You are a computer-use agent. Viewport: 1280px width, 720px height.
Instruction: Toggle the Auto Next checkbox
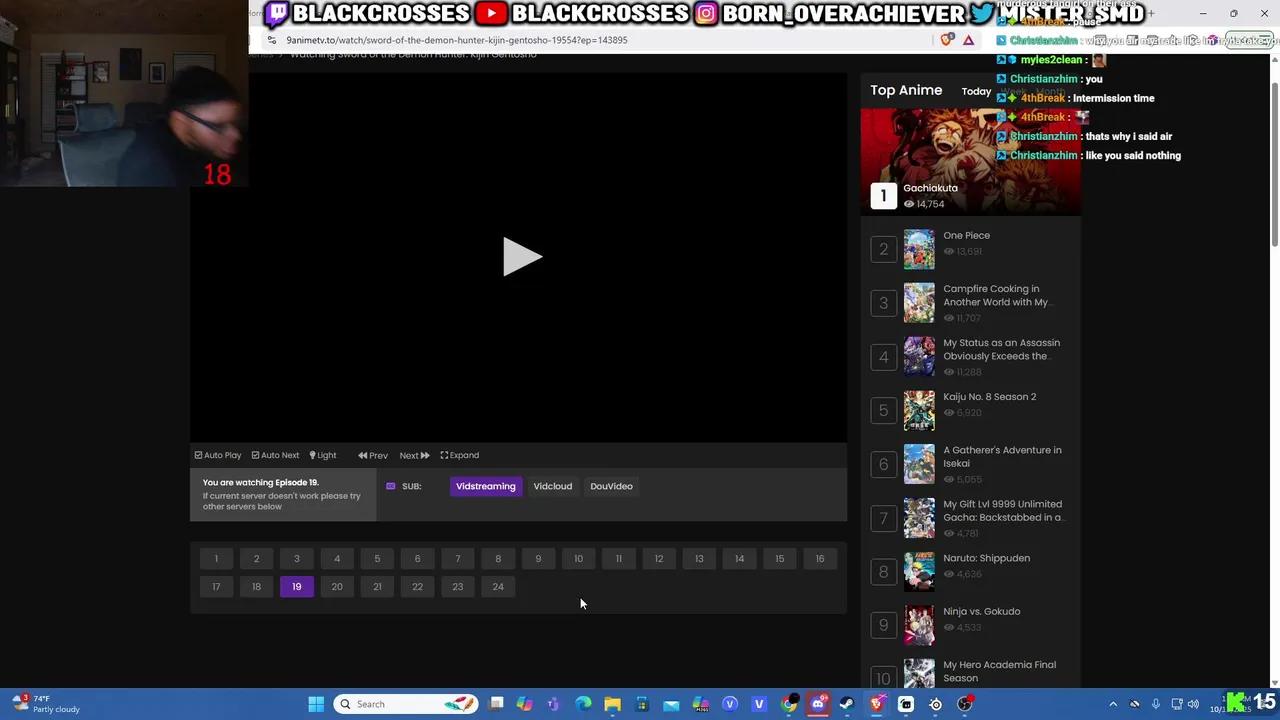pyautogui.click(x=275, y=455)
